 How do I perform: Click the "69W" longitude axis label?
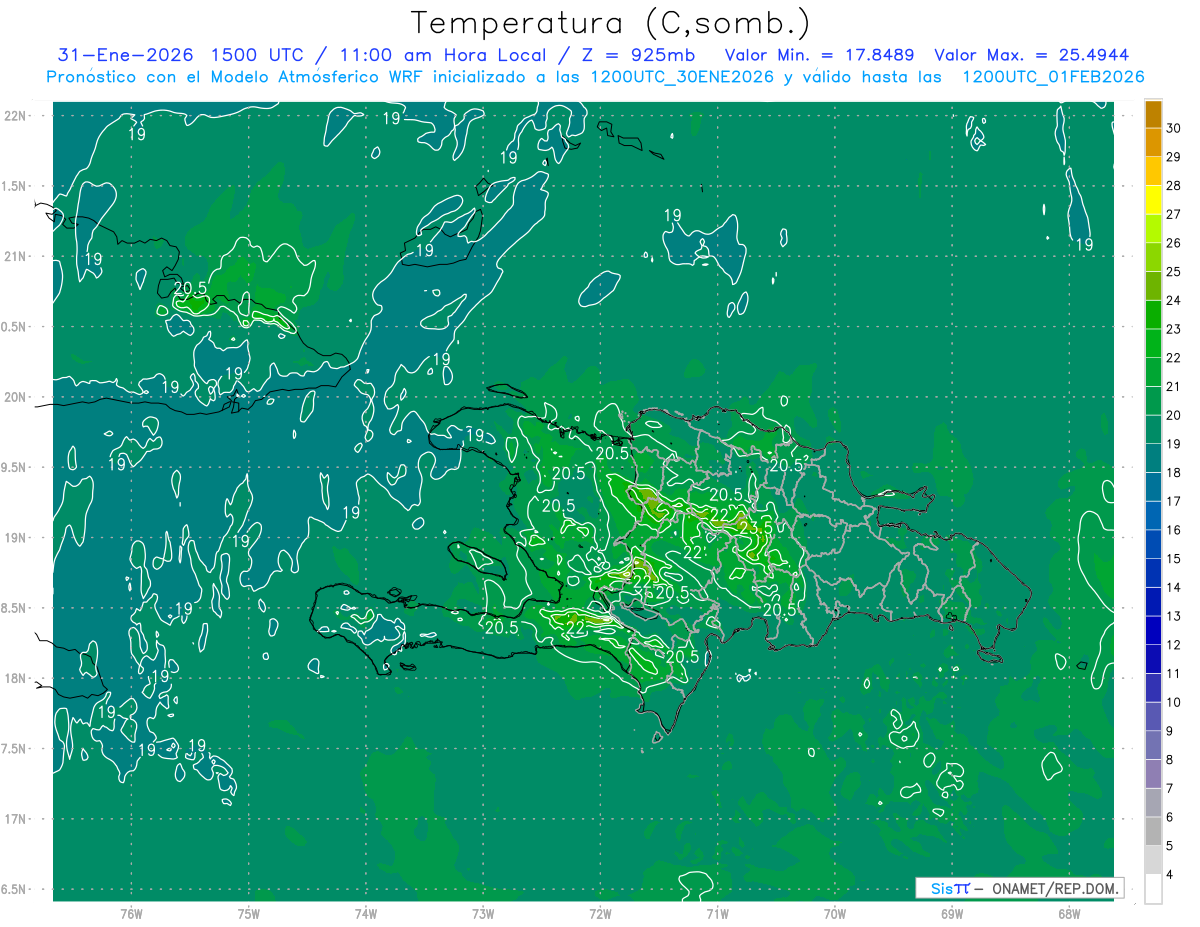coord(952,914)
